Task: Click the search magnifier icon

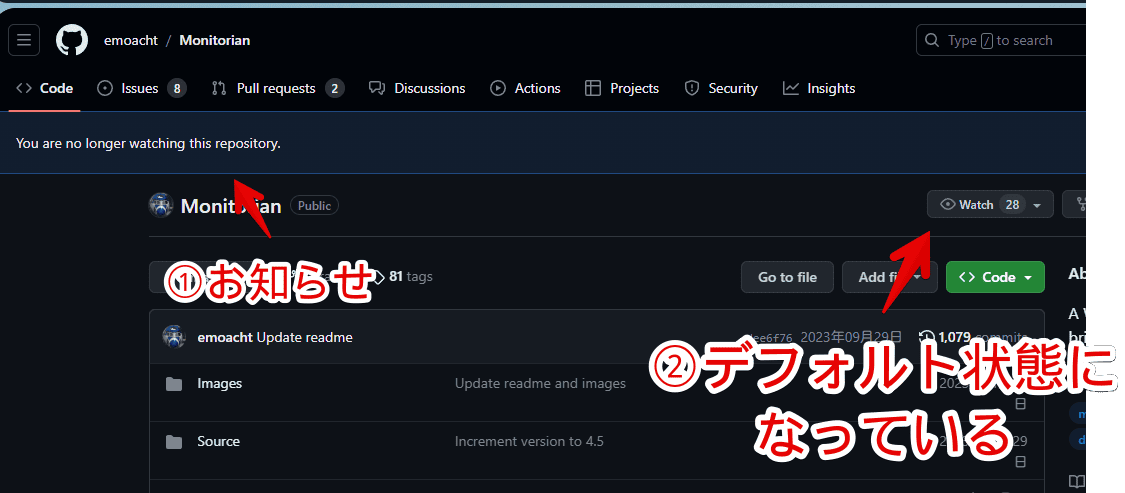Action: point(932,40)
